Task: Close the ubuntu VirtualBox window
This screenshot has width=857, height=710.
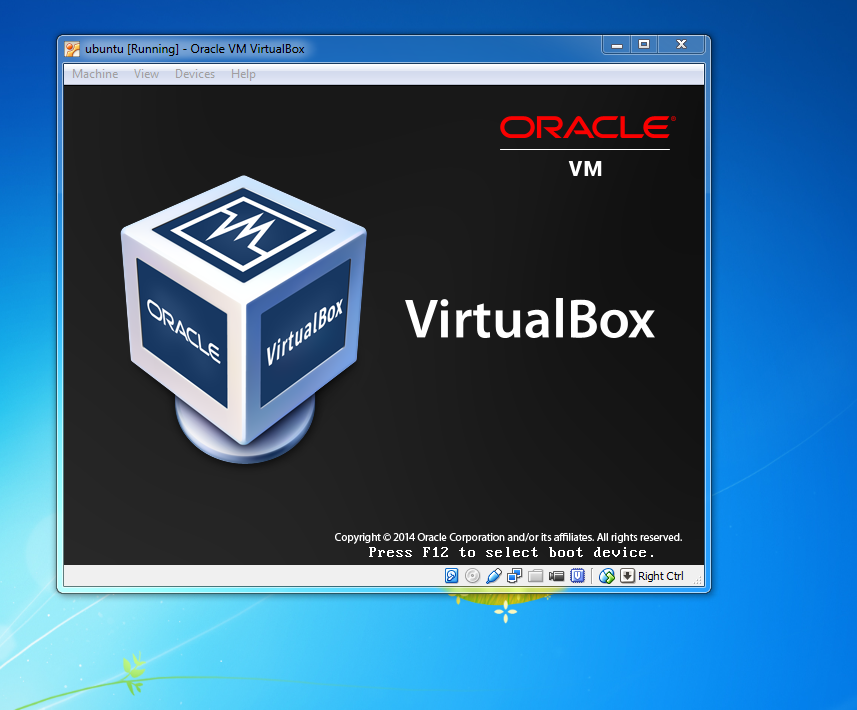Action: (681, 45)
